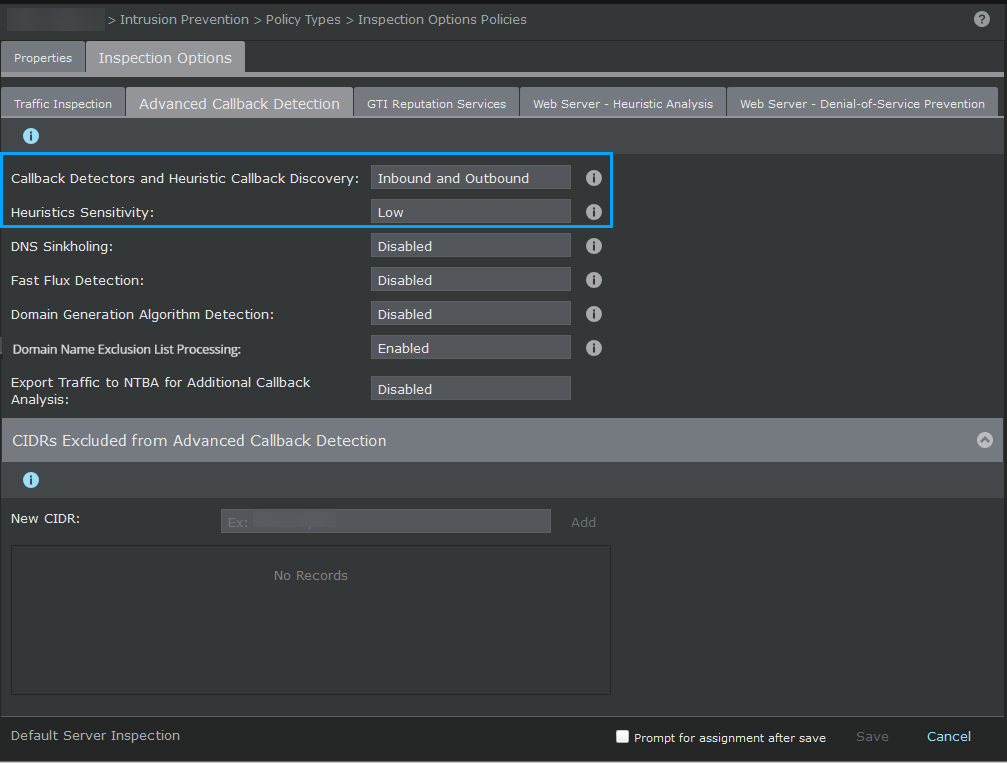Open Callback Detectors and Heuristic Callback Discovery dropdown
This screenshot has width=1007, height=763.
pyautogui.click(x=471, y=177)
